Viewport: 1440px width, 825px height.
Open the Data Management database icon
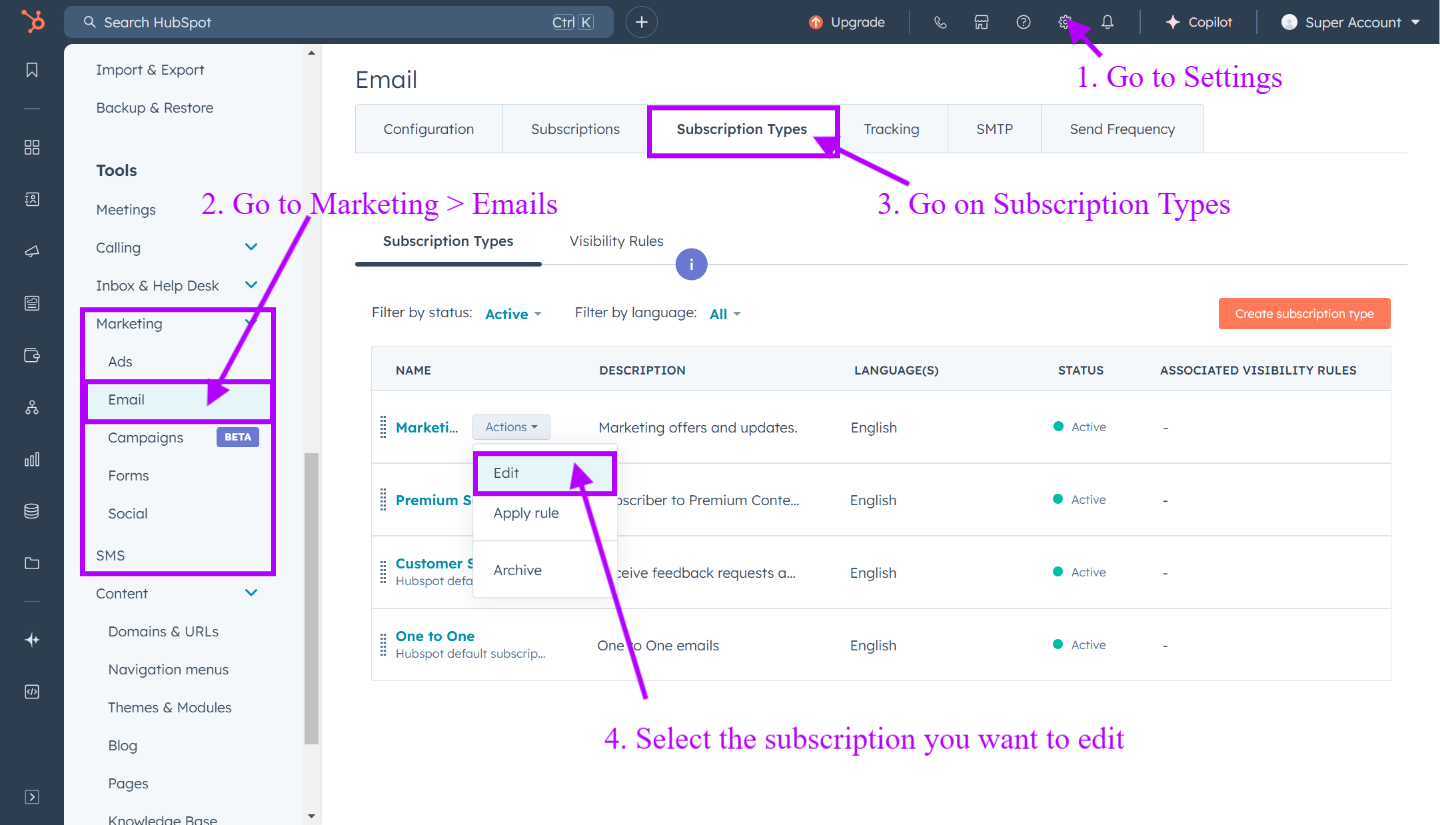(x=32, y=511)
